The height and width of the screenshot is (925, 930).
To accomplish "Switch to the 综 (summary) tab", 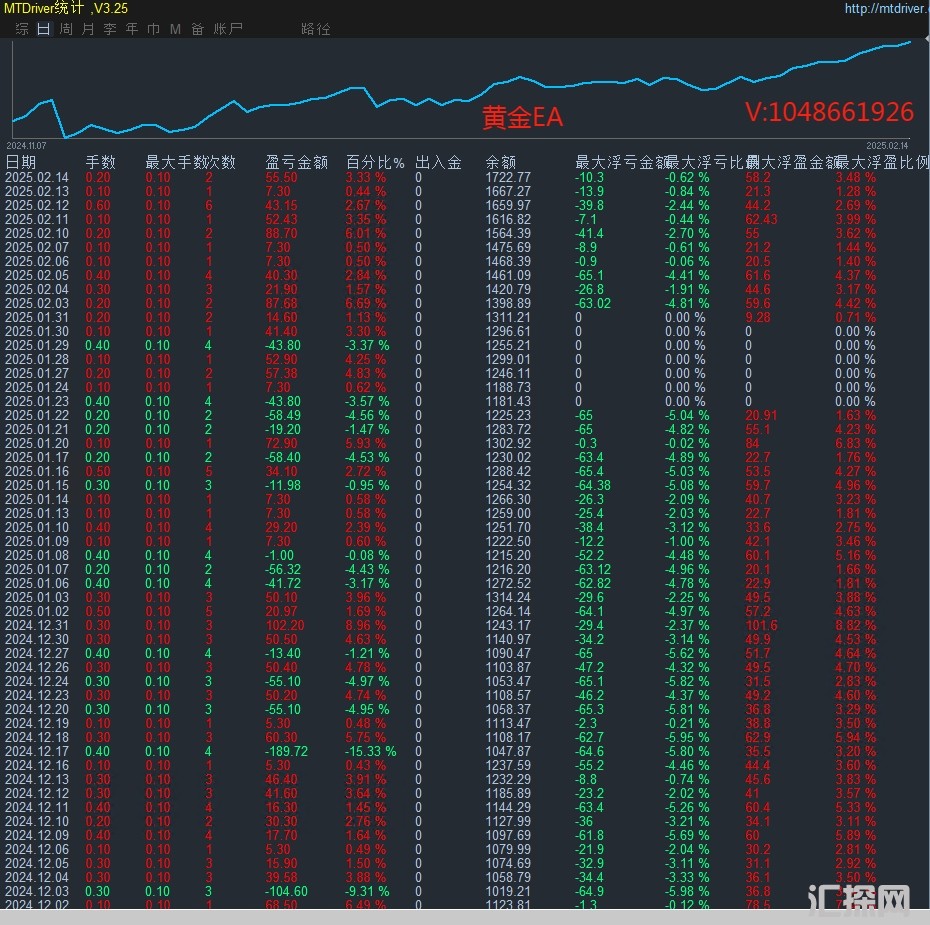I will point(22,29).
